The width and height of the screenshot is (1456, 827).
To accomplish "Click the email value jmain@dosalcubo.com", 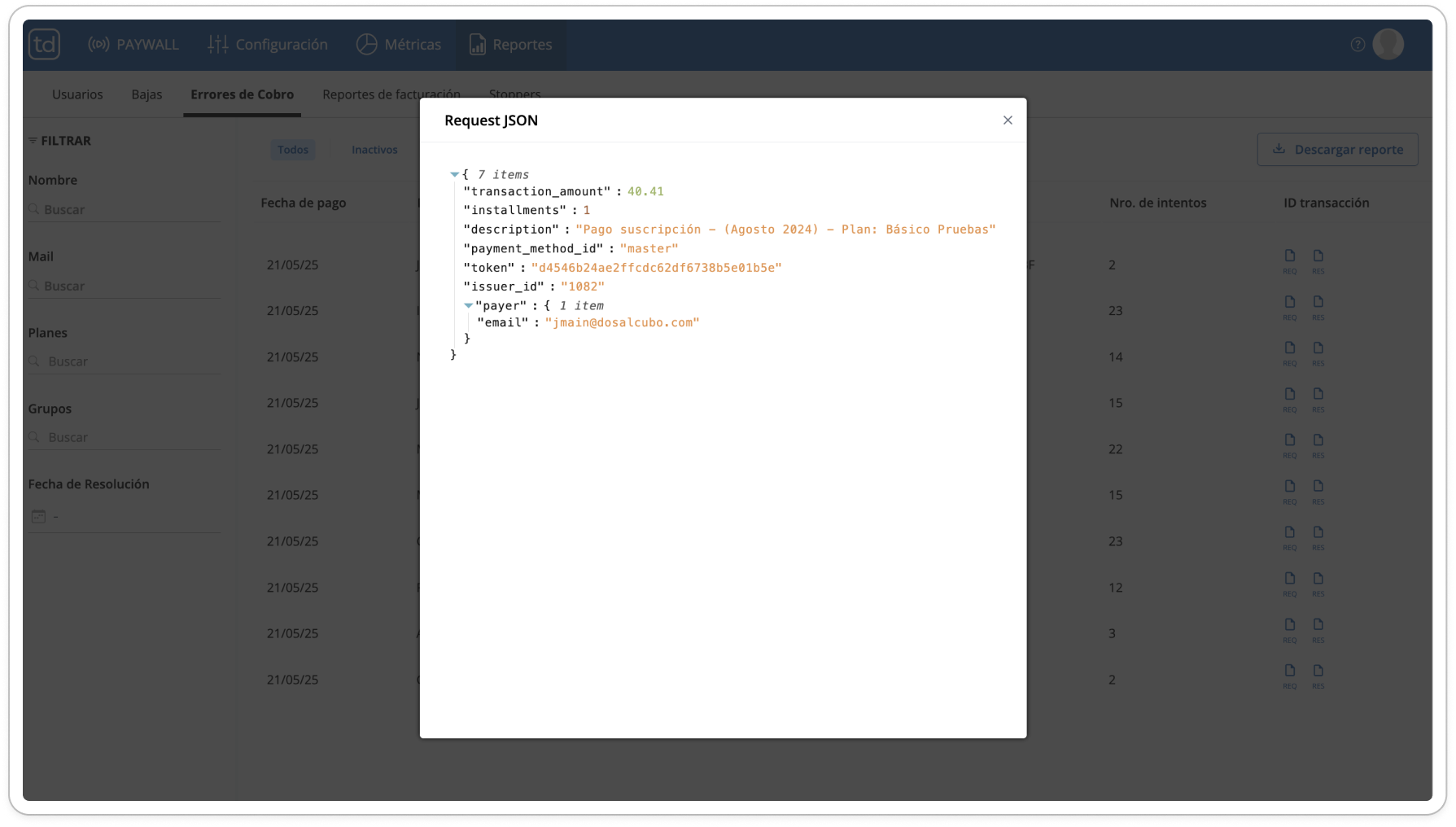I will [622, 323].
